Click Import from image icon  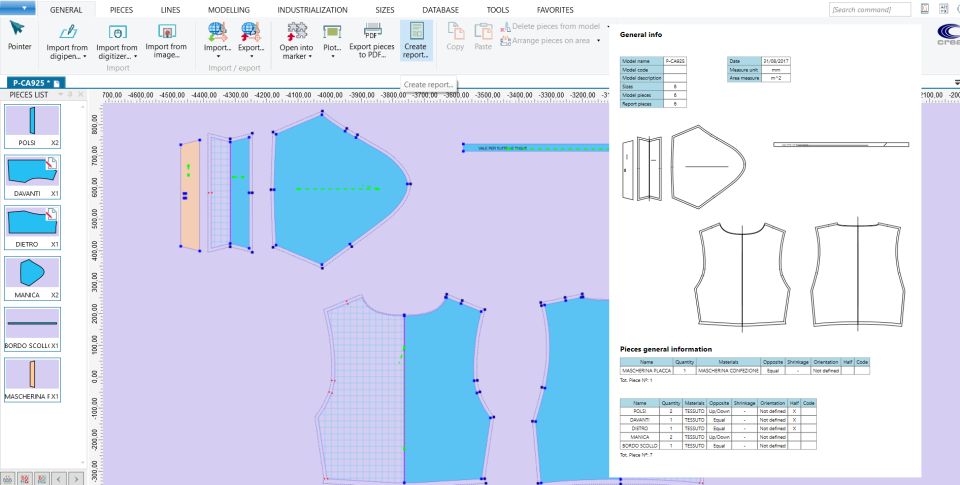pyautogui.click(x=166, y=32)
